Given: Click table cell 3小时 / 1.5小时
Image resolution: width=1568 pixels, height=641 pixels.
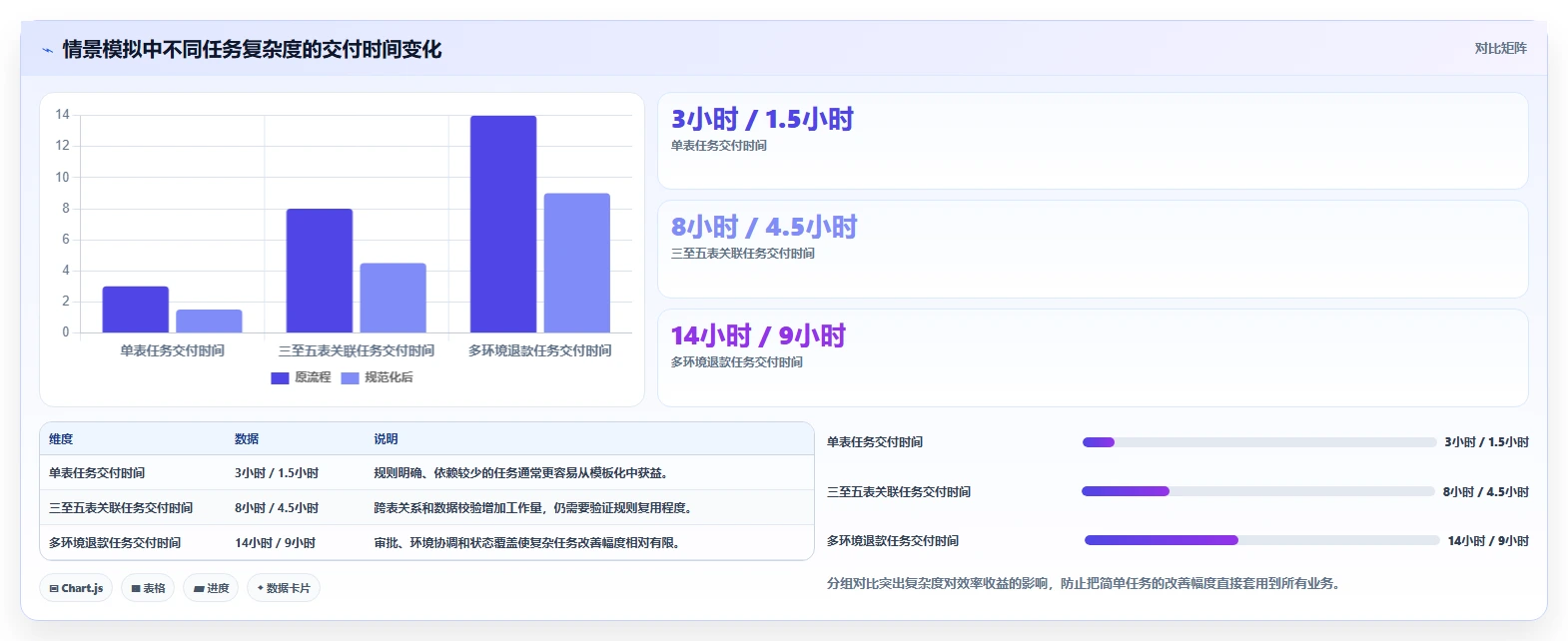Looking at the screenshot, I should tap(277, 473).
